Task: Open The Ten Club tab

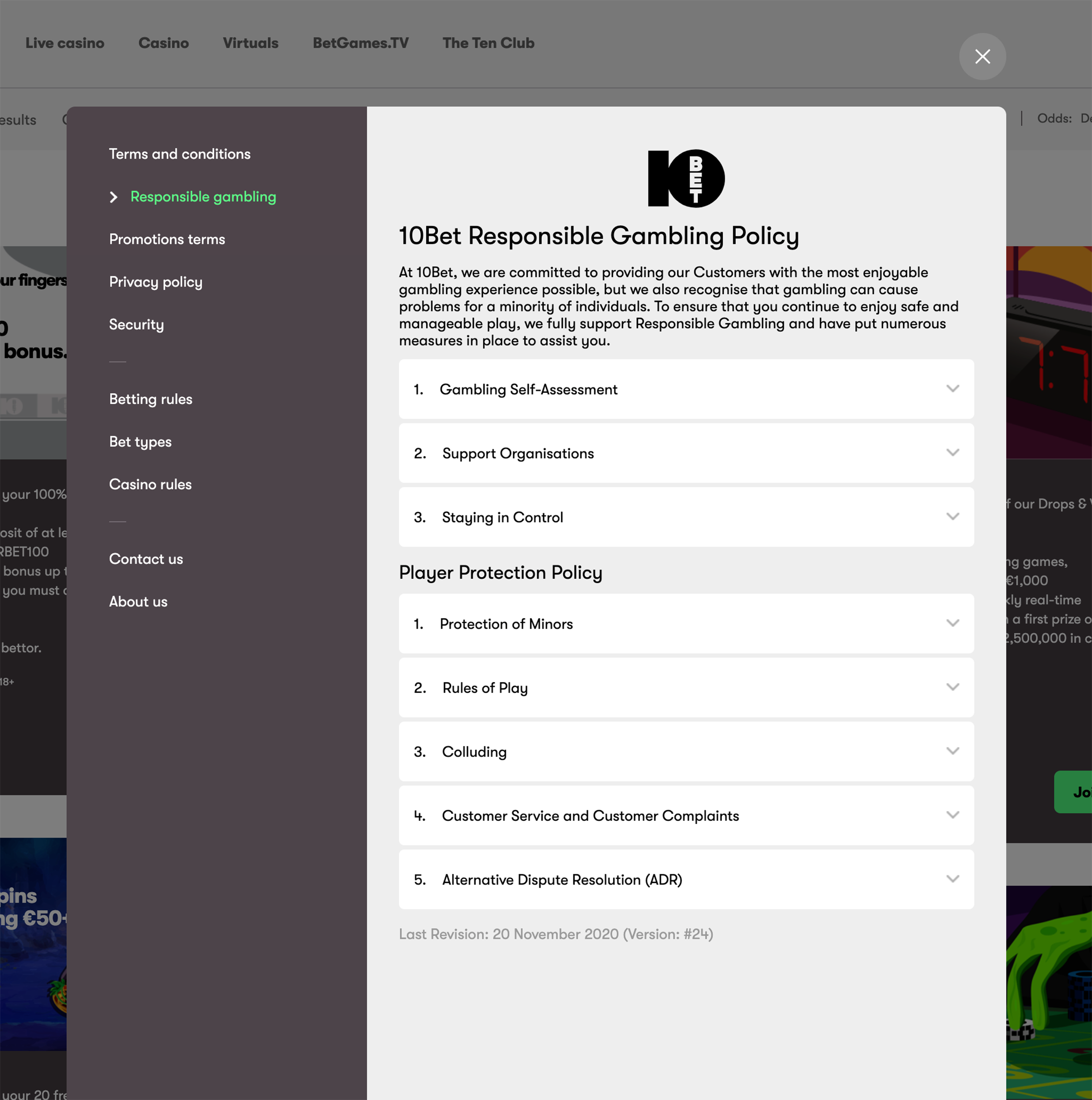Action: 489,43
